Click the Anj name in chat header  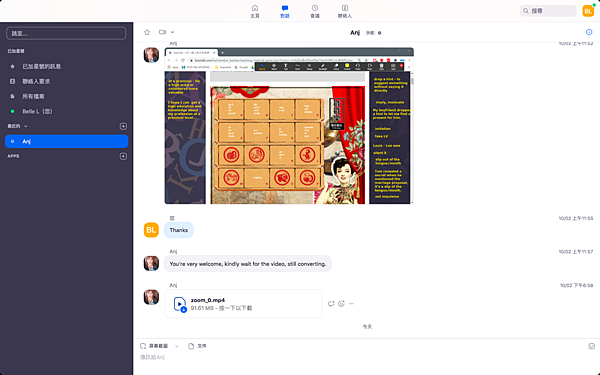355,33
